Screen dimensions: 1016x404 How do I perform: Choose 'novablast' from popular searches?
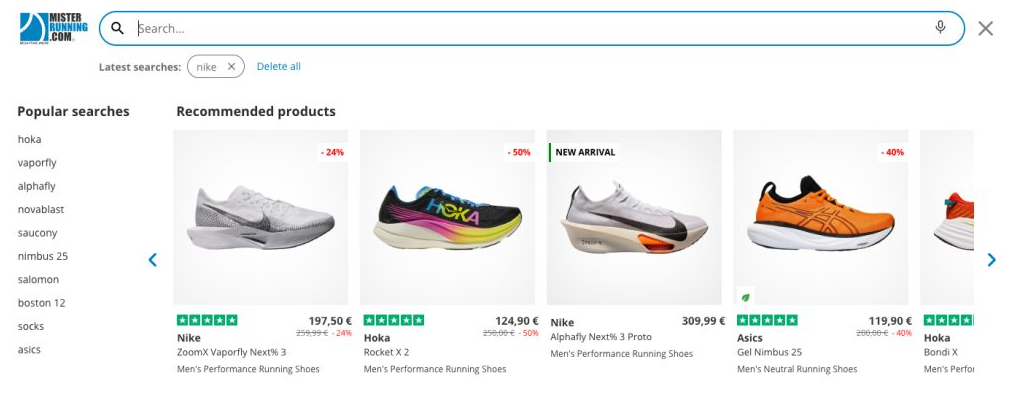click(x=41, y=209)
